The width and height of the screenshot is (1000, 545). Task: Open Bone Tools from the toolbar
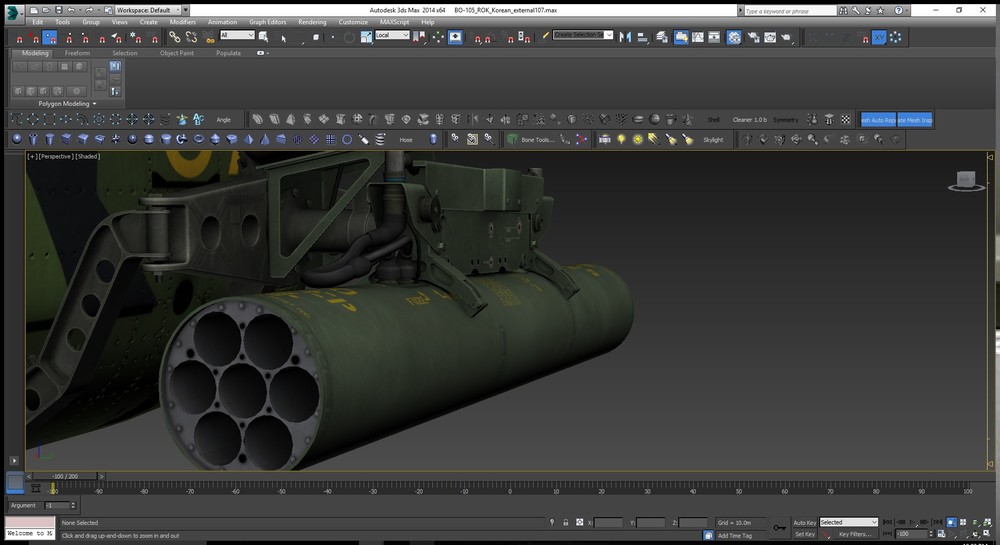click(x=536, y=140)
